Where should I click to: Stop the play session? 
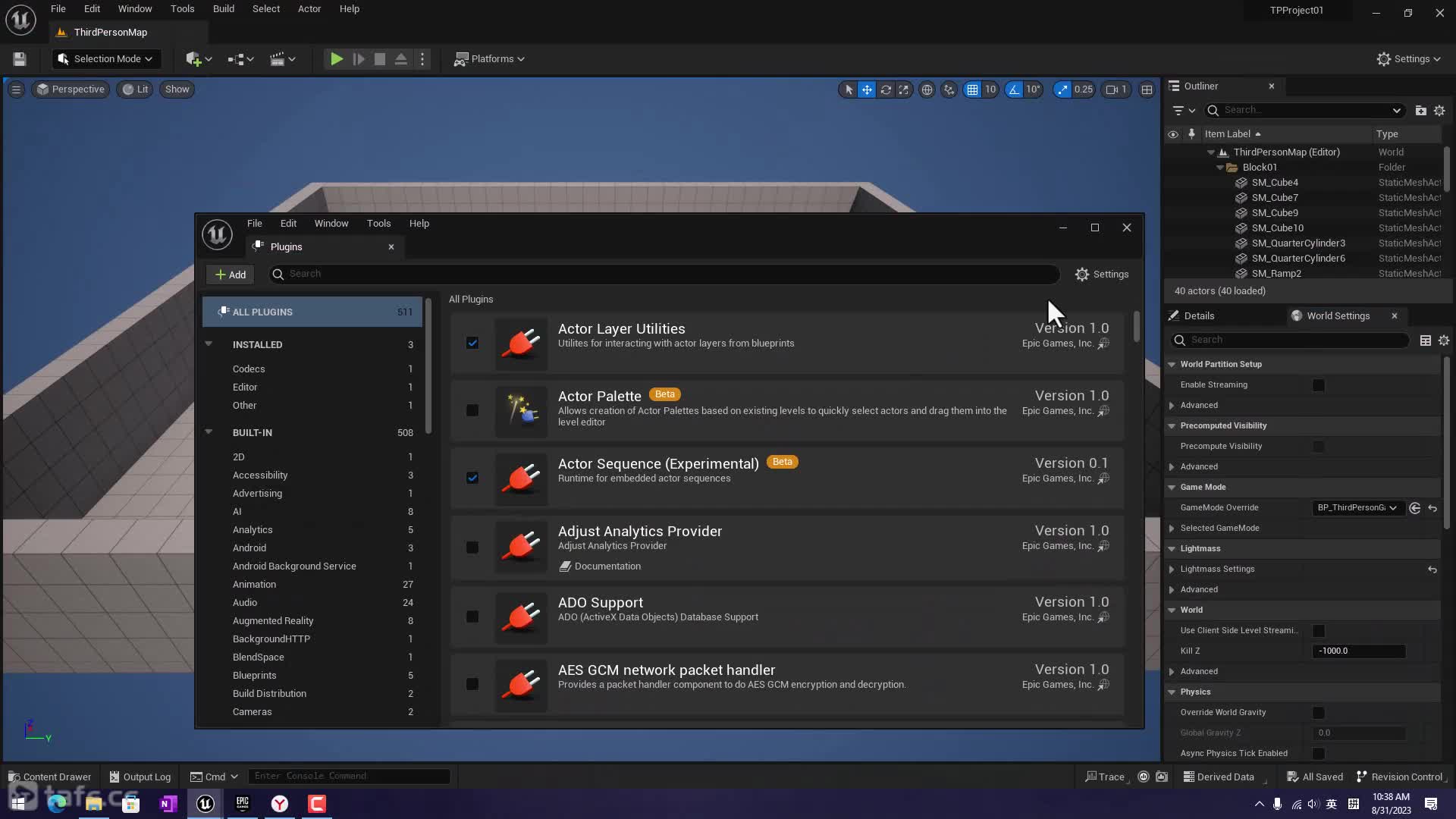coord(380,59)
